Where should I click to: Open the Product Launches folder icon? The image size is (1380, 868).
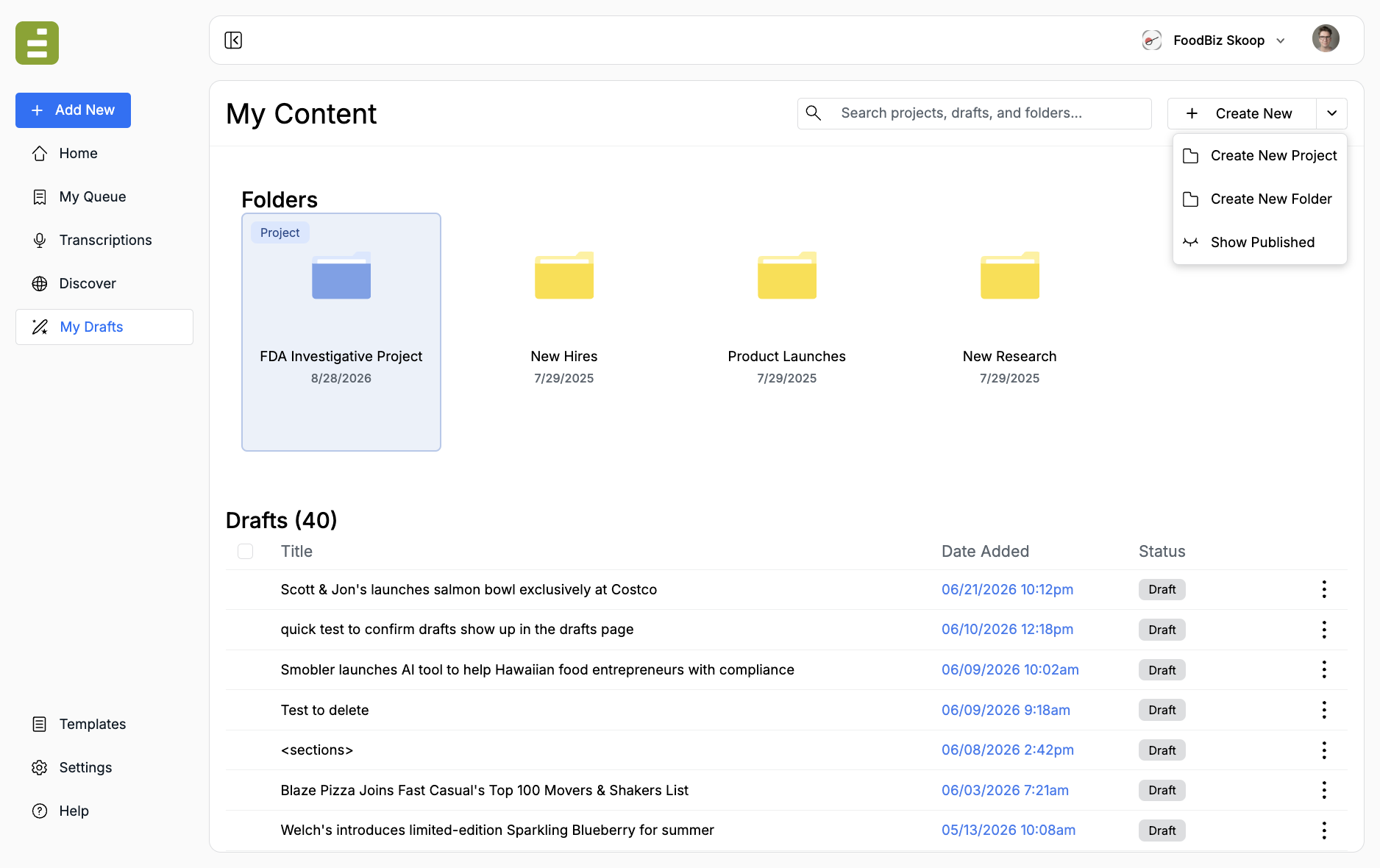[x=786, y=275]
